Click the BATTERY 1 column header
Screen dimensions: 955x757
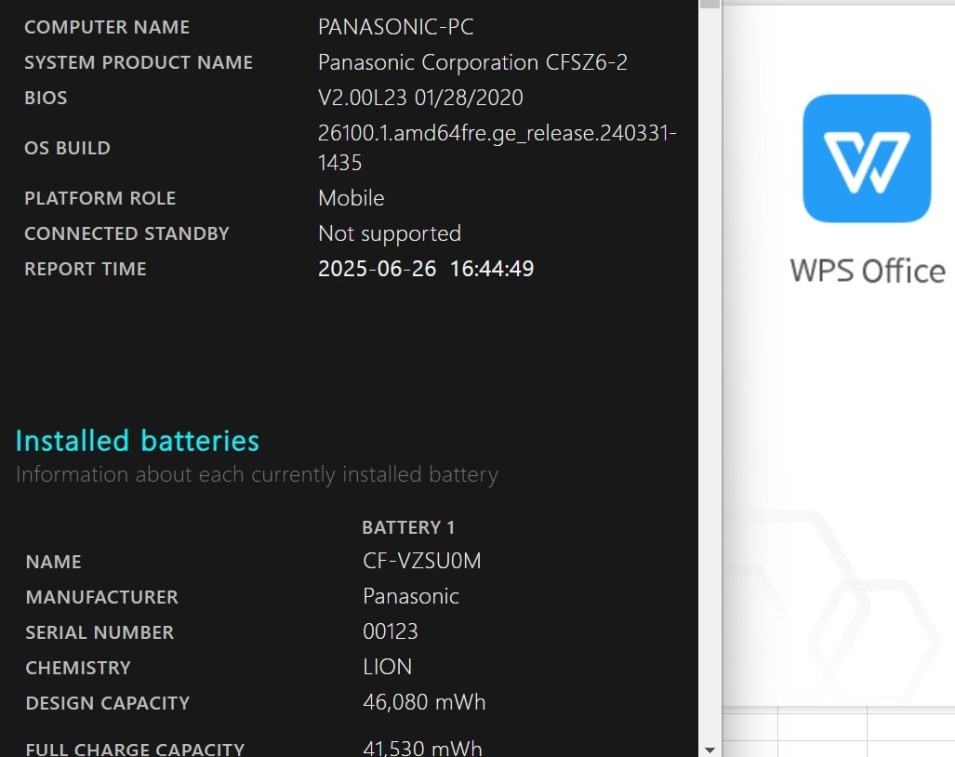[x=408, y=527]
